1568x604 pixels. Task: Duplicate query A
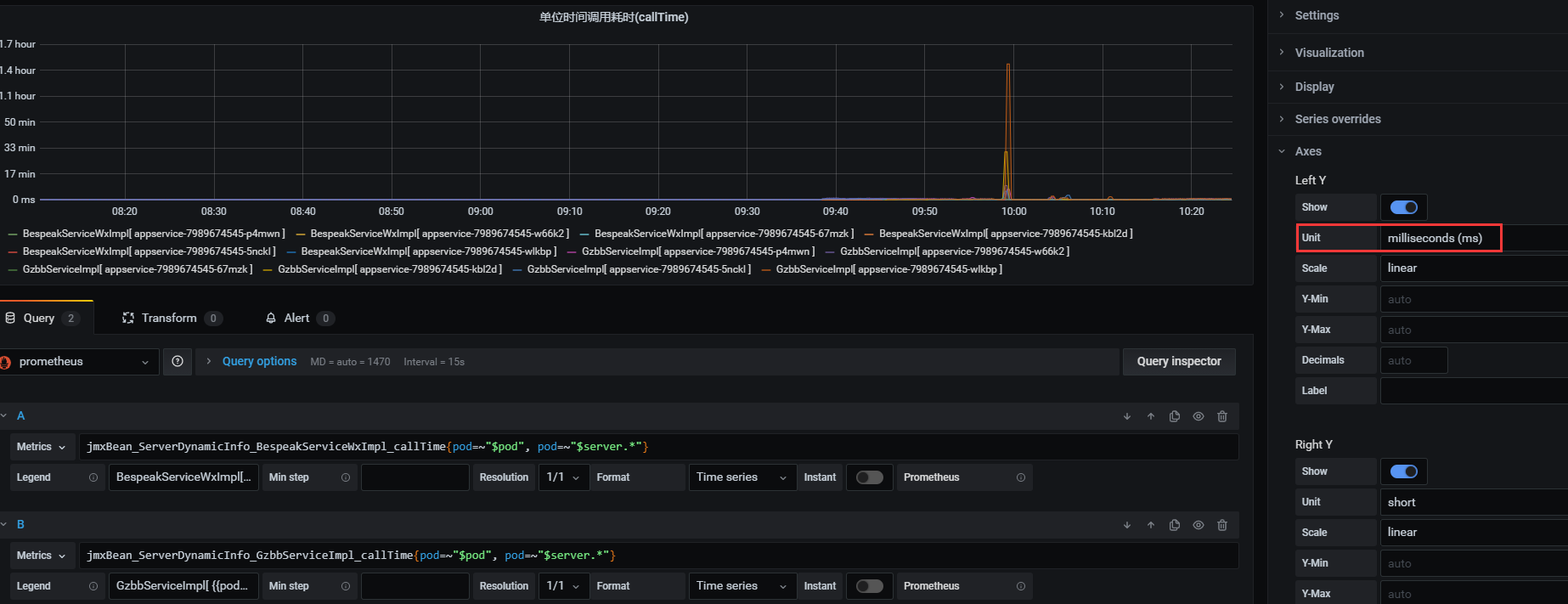[1175, 416]
